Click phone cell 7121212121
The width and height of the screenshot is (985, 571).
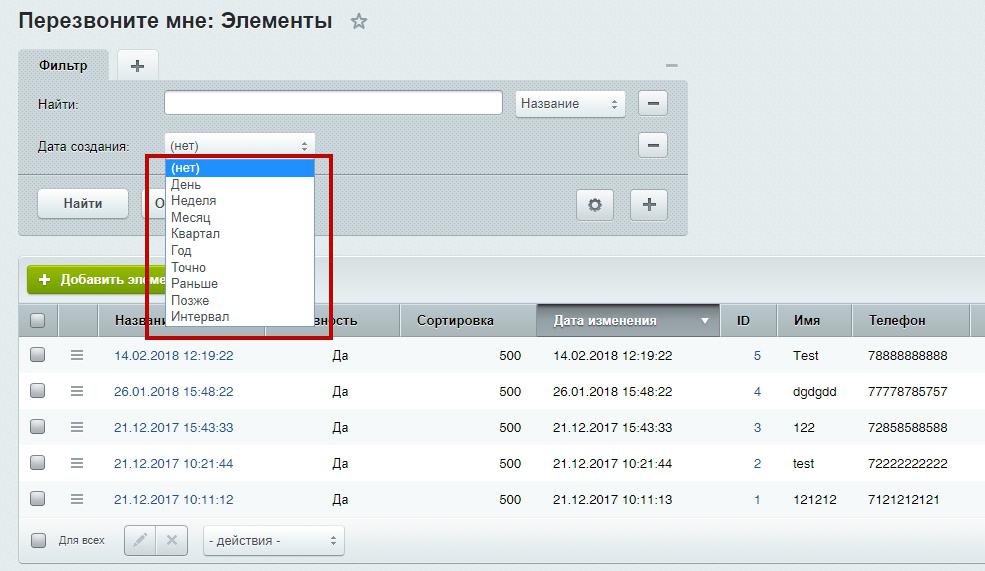click(x=903, y=499)
